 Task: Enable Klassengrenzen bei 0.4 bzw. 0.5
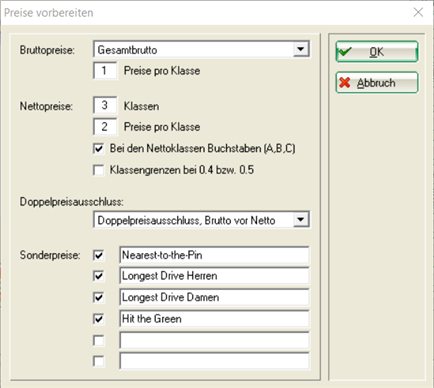(x=98, y=170)
